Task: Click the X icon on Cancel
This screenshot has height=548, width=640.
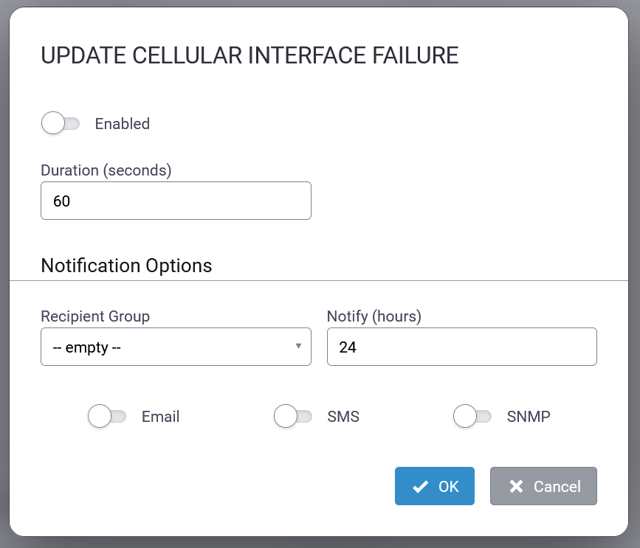Action: (x=516, y=487)
